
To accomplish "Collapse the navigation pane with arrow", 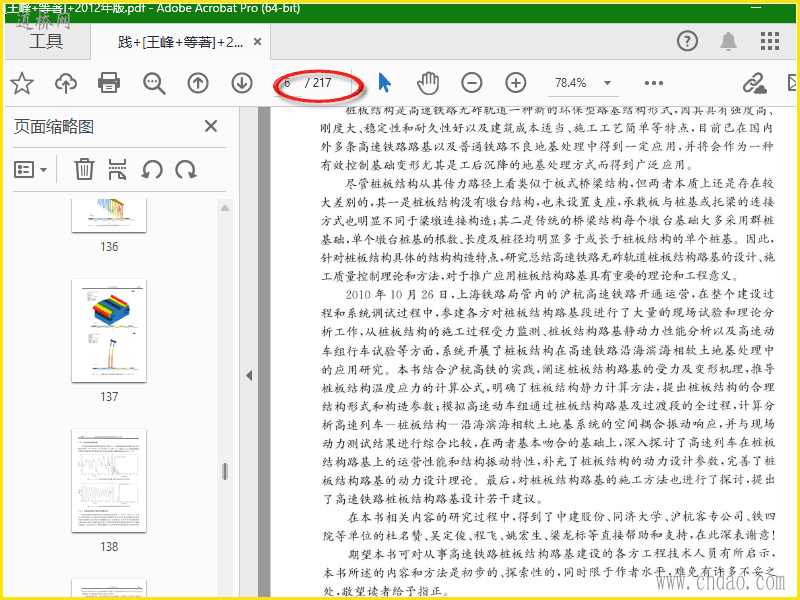I will (x=249, y=376).
